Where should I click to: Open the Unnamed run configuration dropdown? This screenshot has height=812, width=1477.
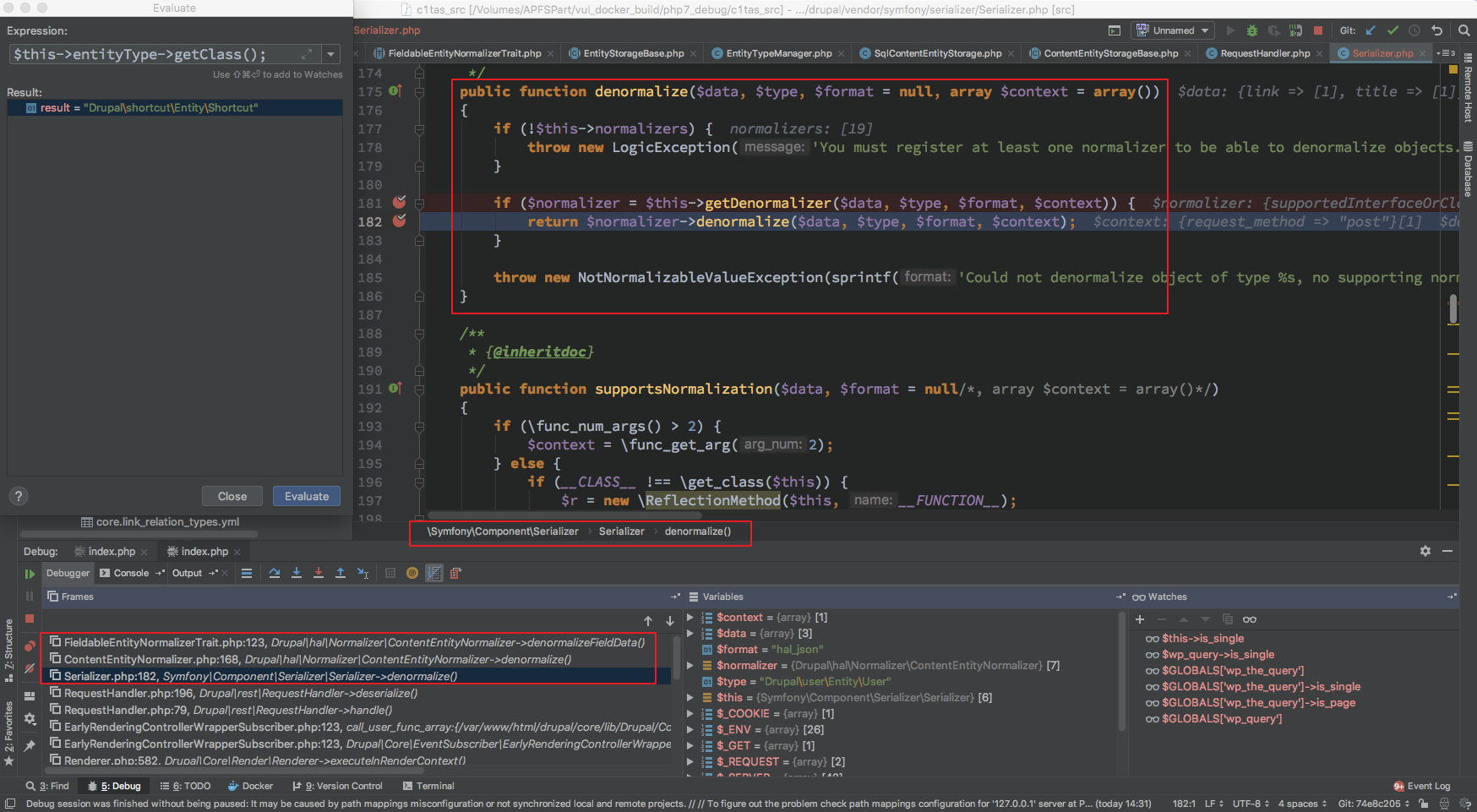1174,30
